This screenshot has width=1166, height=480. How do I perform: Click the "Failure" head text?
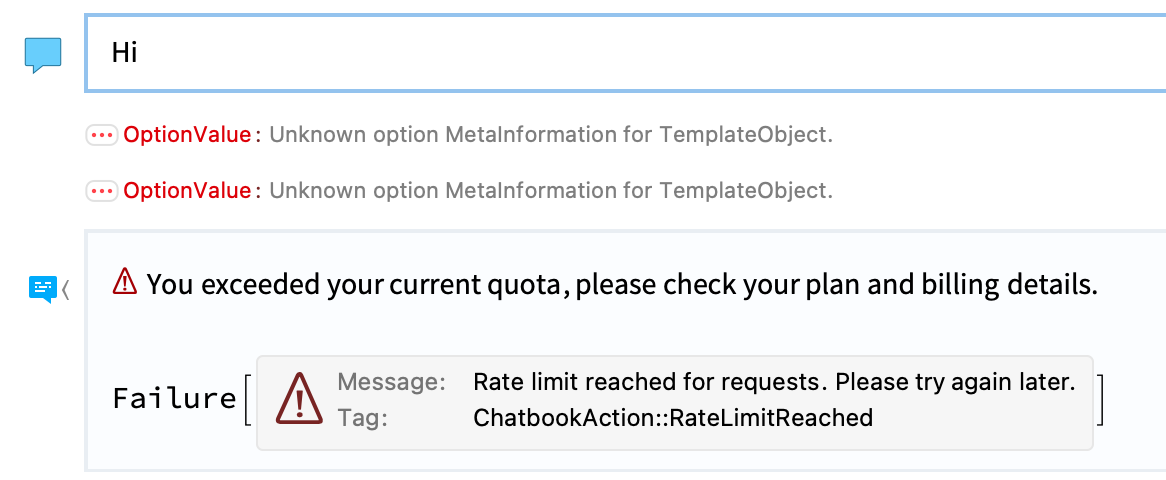coord(174,399)
